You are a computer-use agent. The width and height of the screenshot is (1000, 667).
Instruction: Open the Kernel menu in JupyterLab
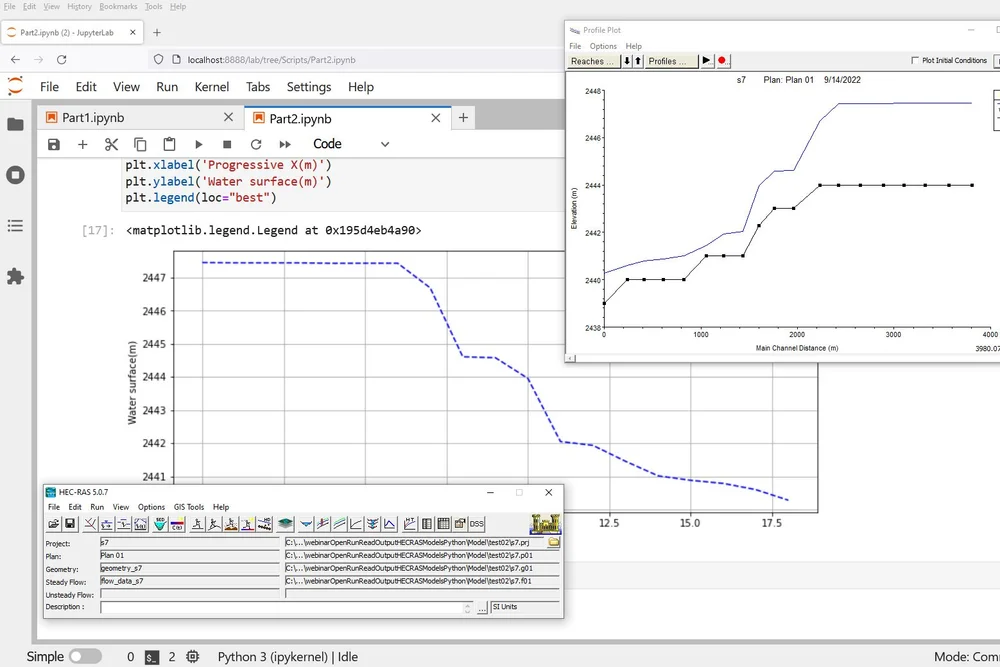pyautogui.click(x=212, y=87)
